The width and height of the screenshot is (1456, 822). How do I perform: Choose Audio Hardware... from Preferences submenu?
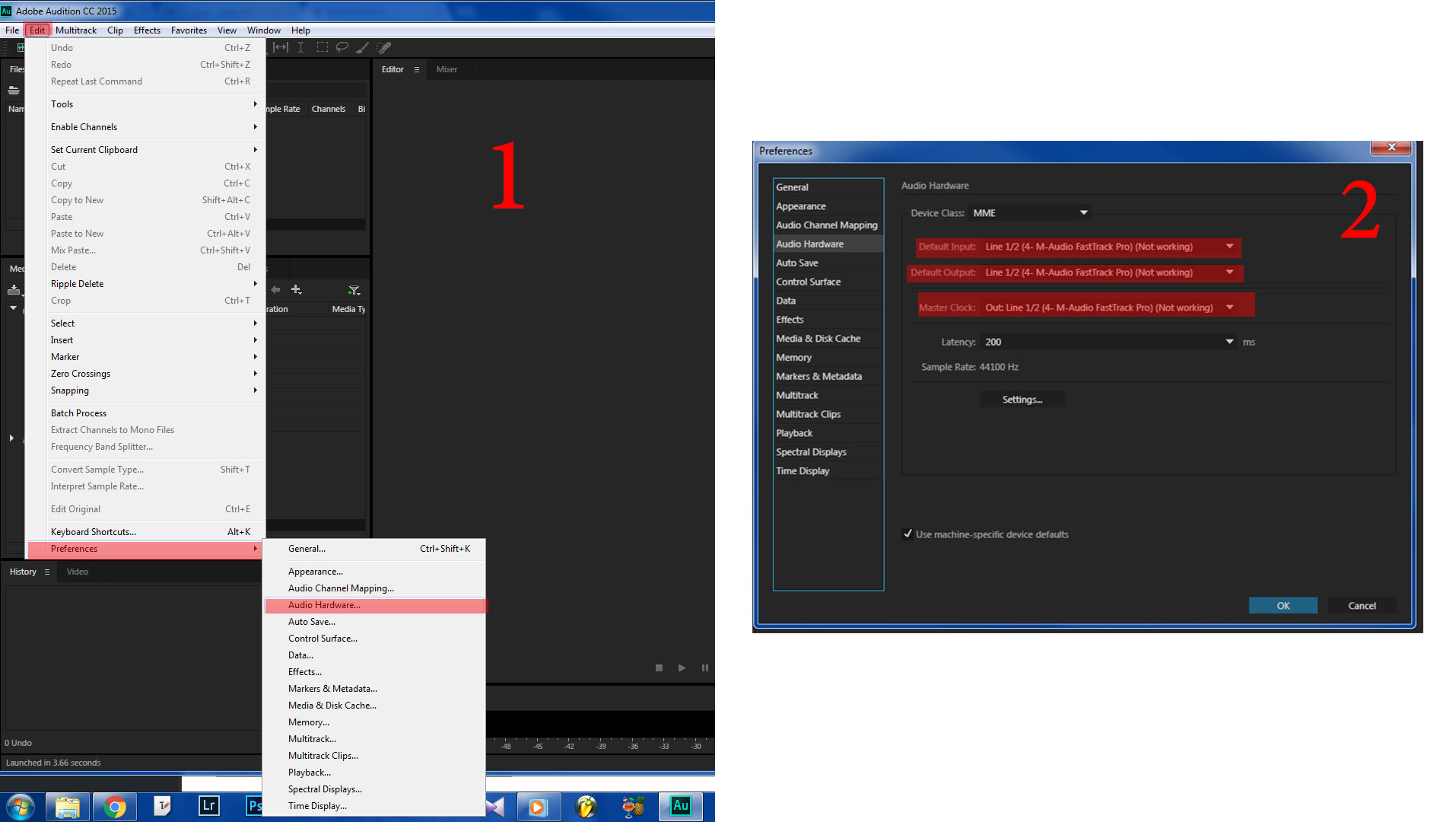coord(375,605)
